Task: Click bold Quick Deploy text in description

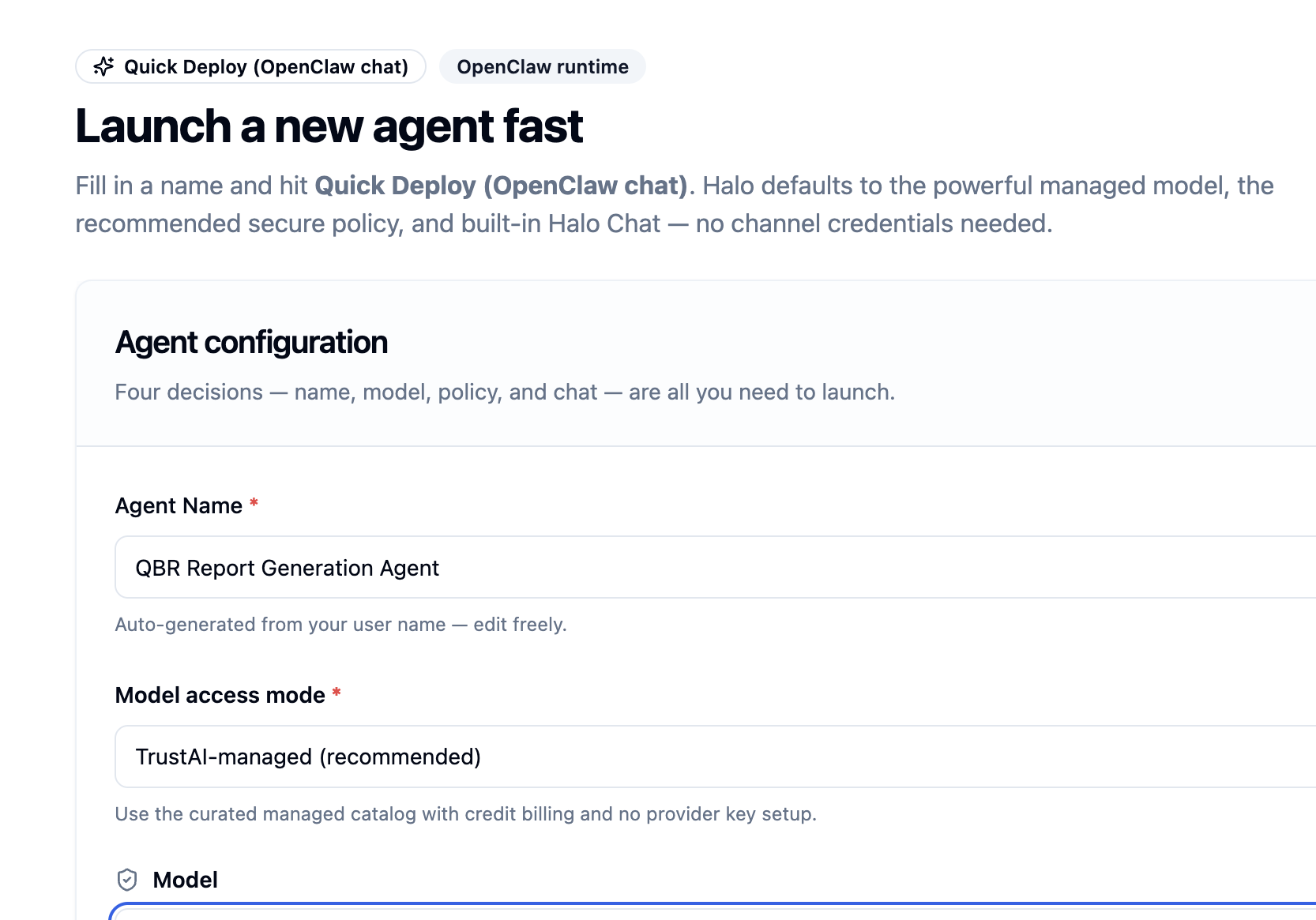Action: 502,186
